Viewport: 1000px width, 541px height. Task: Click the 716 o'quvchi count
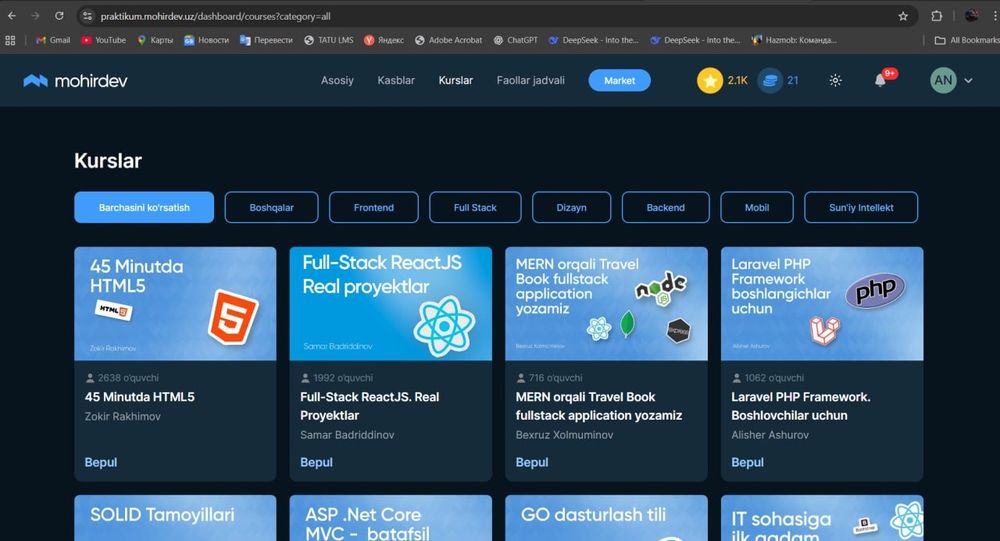[550, 378]
